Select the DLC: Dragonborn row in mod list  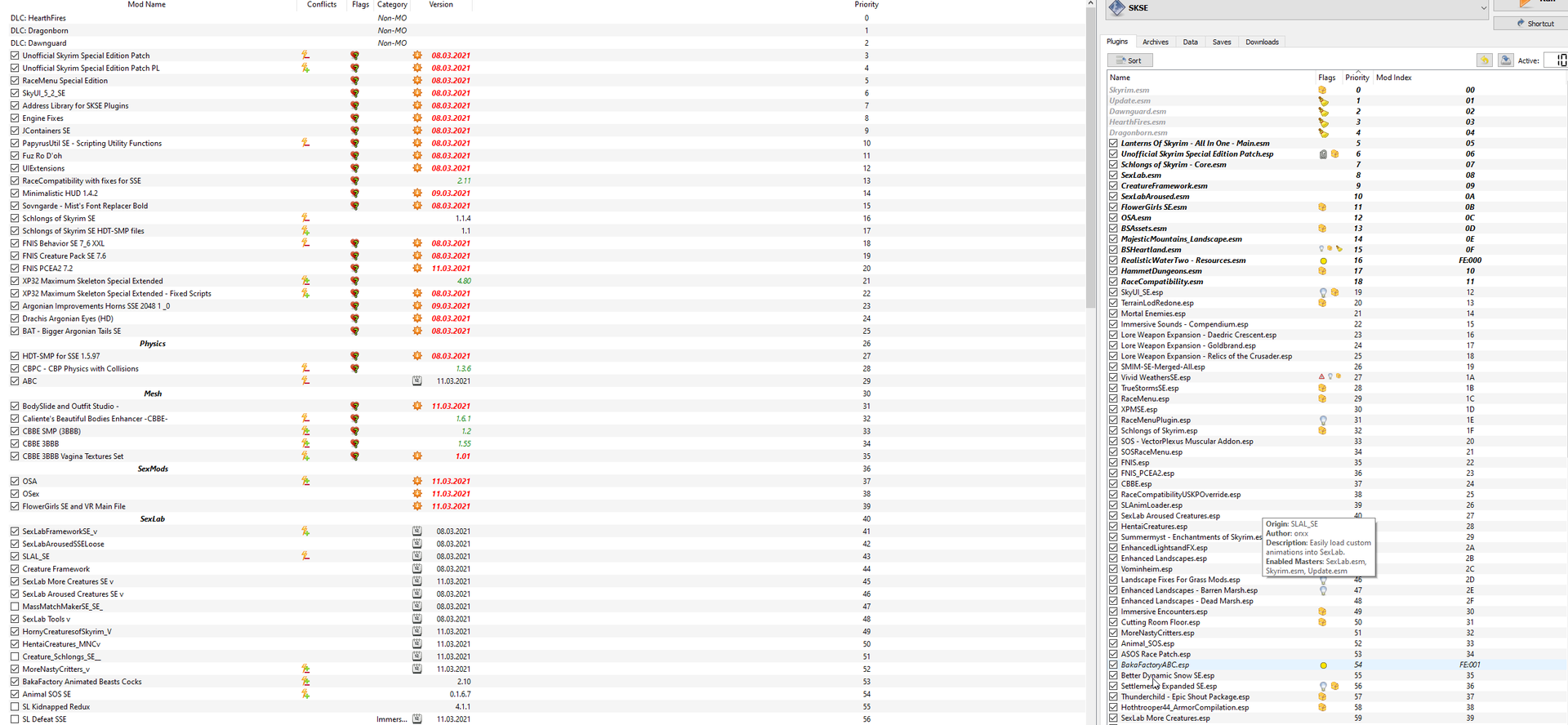542,30
